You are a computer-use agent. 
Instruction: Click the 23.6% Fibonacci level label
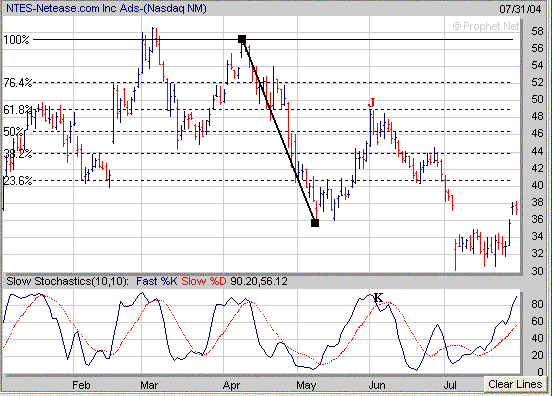coord(18,181)
